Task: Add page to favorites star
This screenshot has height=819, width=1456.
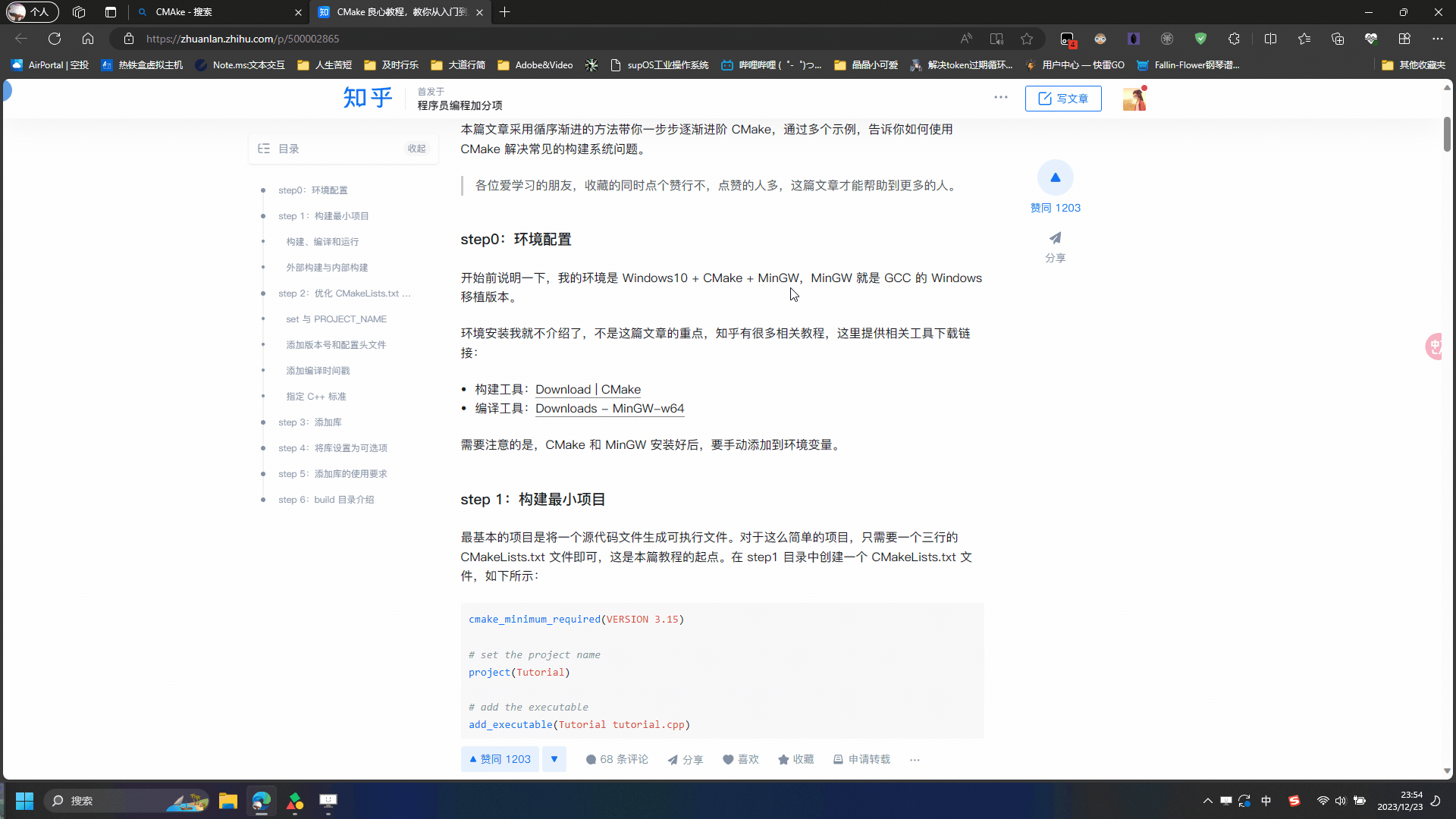Action: pyautogui.click(x=1027, y=39)
